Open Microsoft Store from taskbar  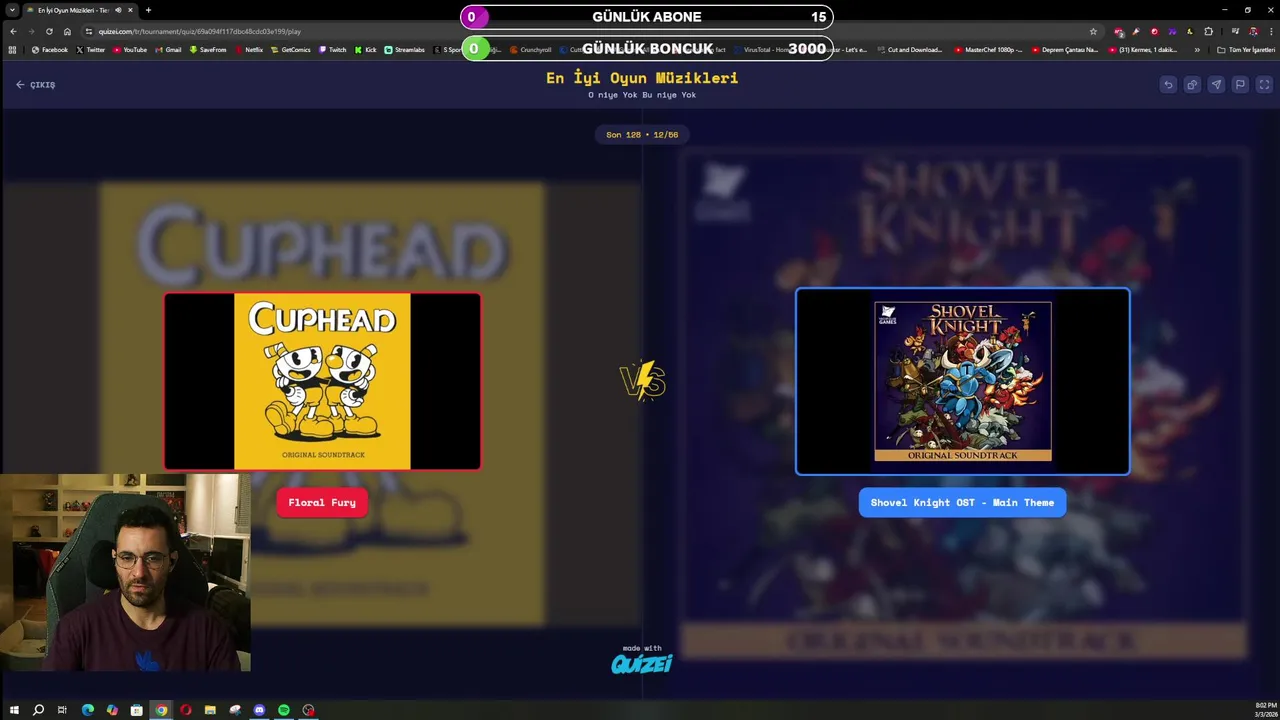136,710
